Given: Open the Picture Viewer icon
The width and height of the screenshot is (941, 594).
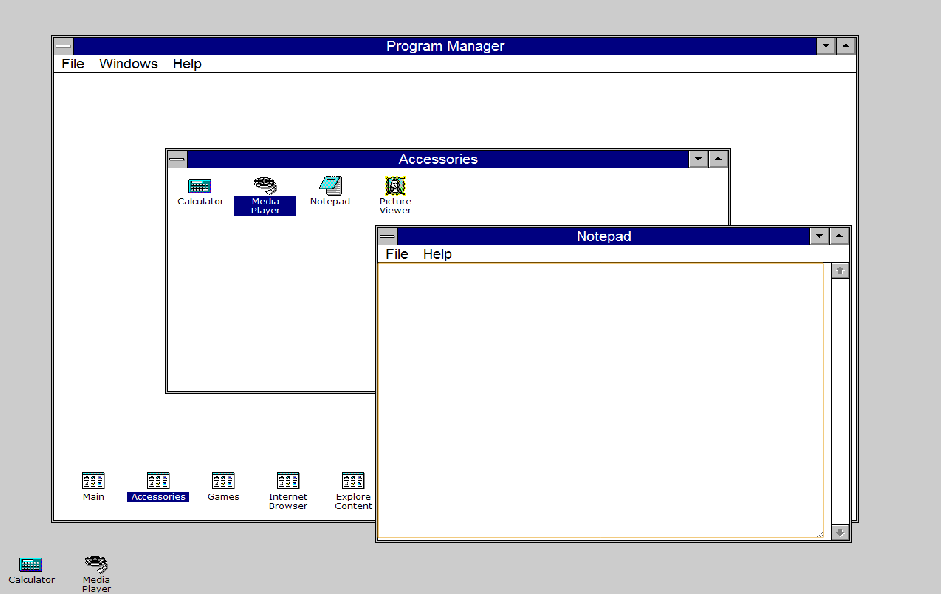Looking at the screenshot, I should click(x=394, y=191).
